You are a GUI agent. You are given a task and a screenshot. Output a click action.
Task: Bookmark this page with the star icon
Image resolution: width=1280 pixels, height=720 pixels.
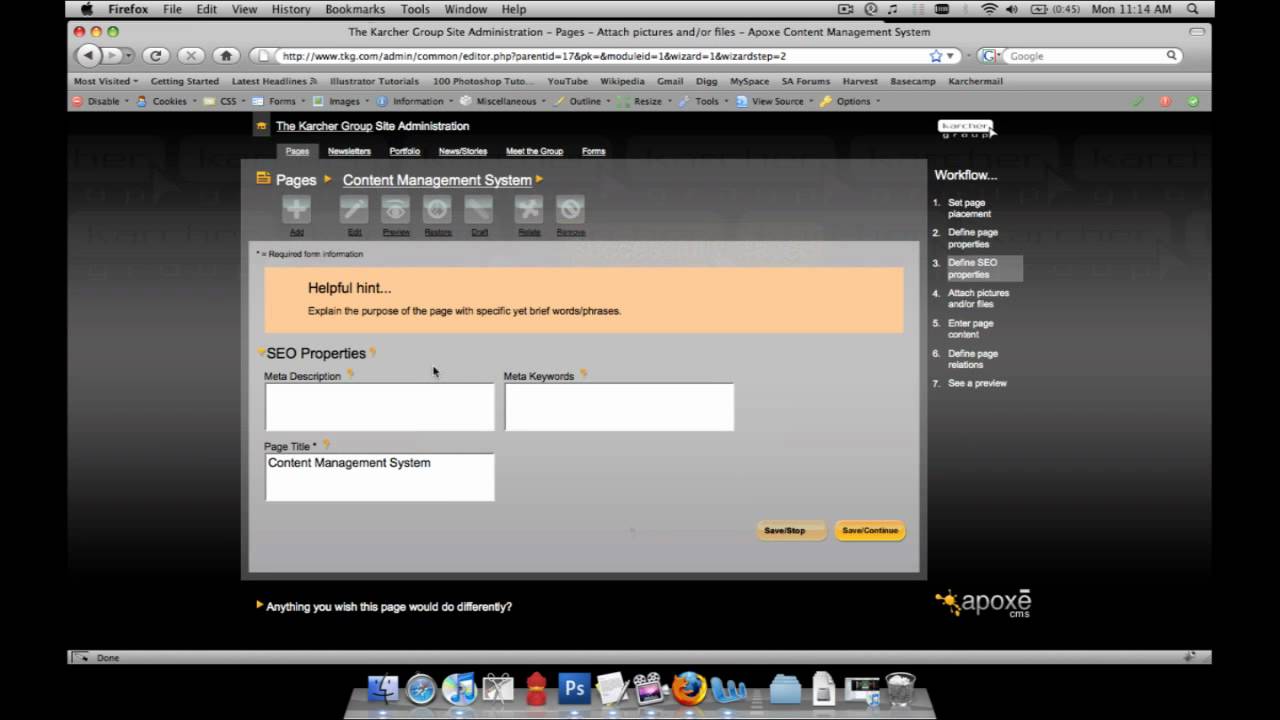pos(936,56)
